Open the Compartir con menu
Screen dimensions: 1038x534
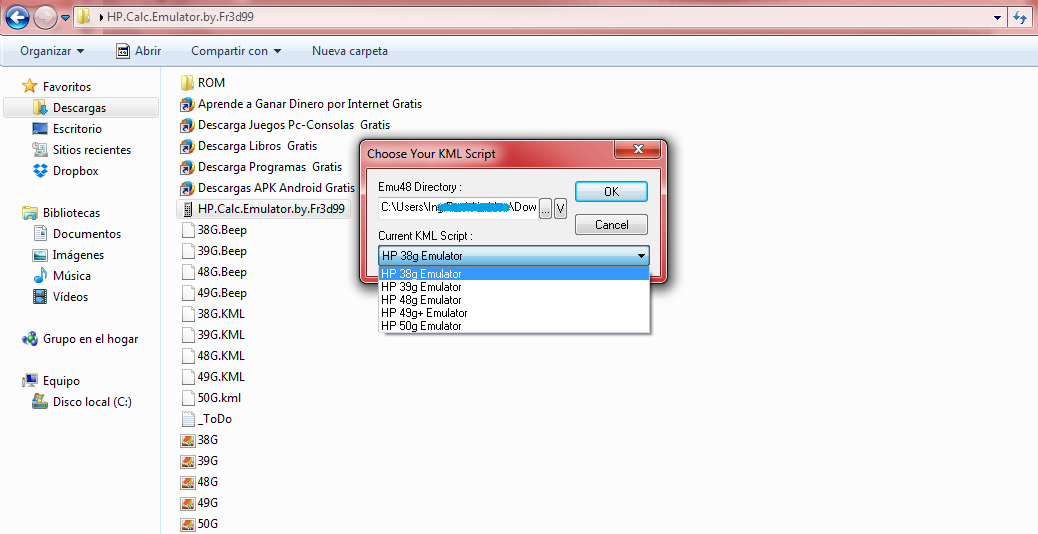coord(236,51)
